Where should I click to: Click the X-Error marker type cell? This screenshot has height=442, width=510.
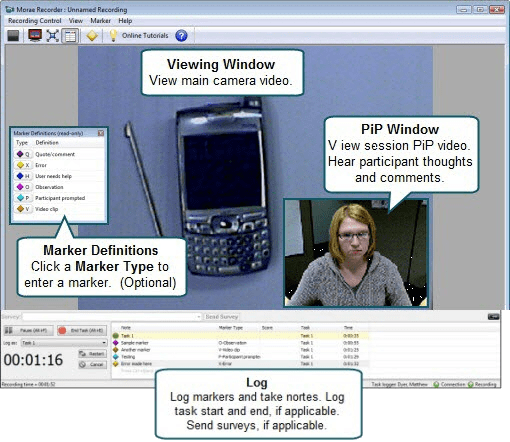[225, 364]
